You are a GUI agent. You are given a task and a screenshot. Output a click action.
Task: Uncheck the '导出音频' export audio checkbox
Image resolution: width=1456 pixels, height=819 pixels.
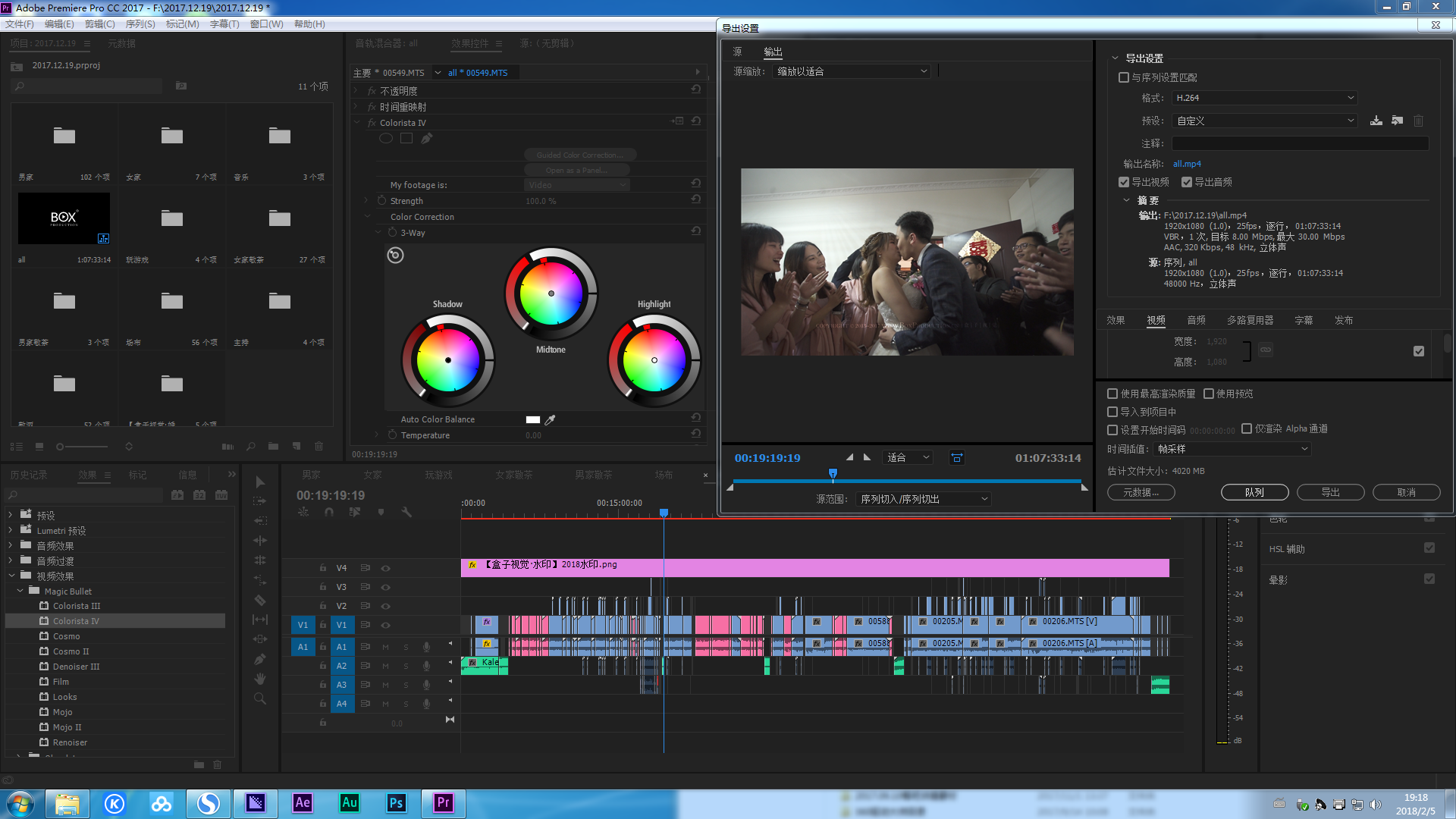tap(1187, 182)
